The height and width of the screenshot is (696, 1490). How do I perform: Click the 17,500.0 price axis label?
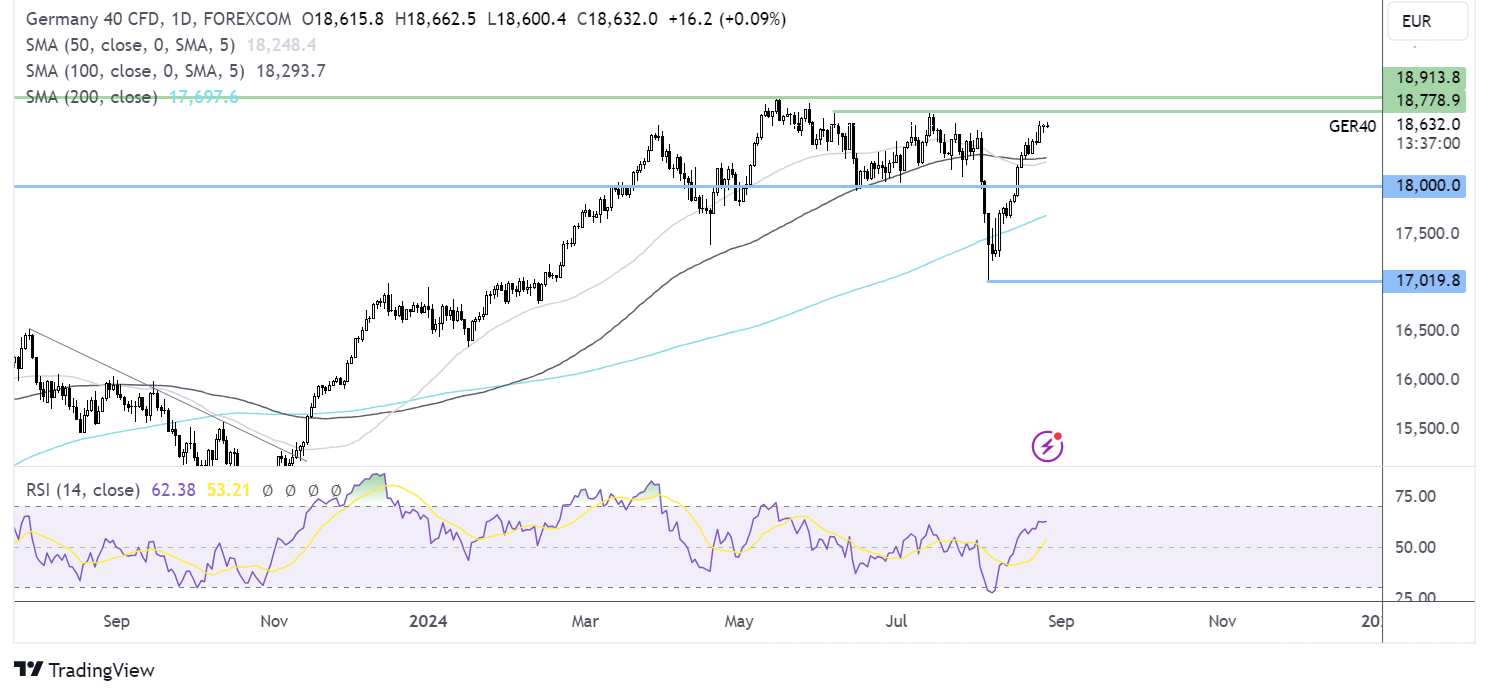(1427, 233)
